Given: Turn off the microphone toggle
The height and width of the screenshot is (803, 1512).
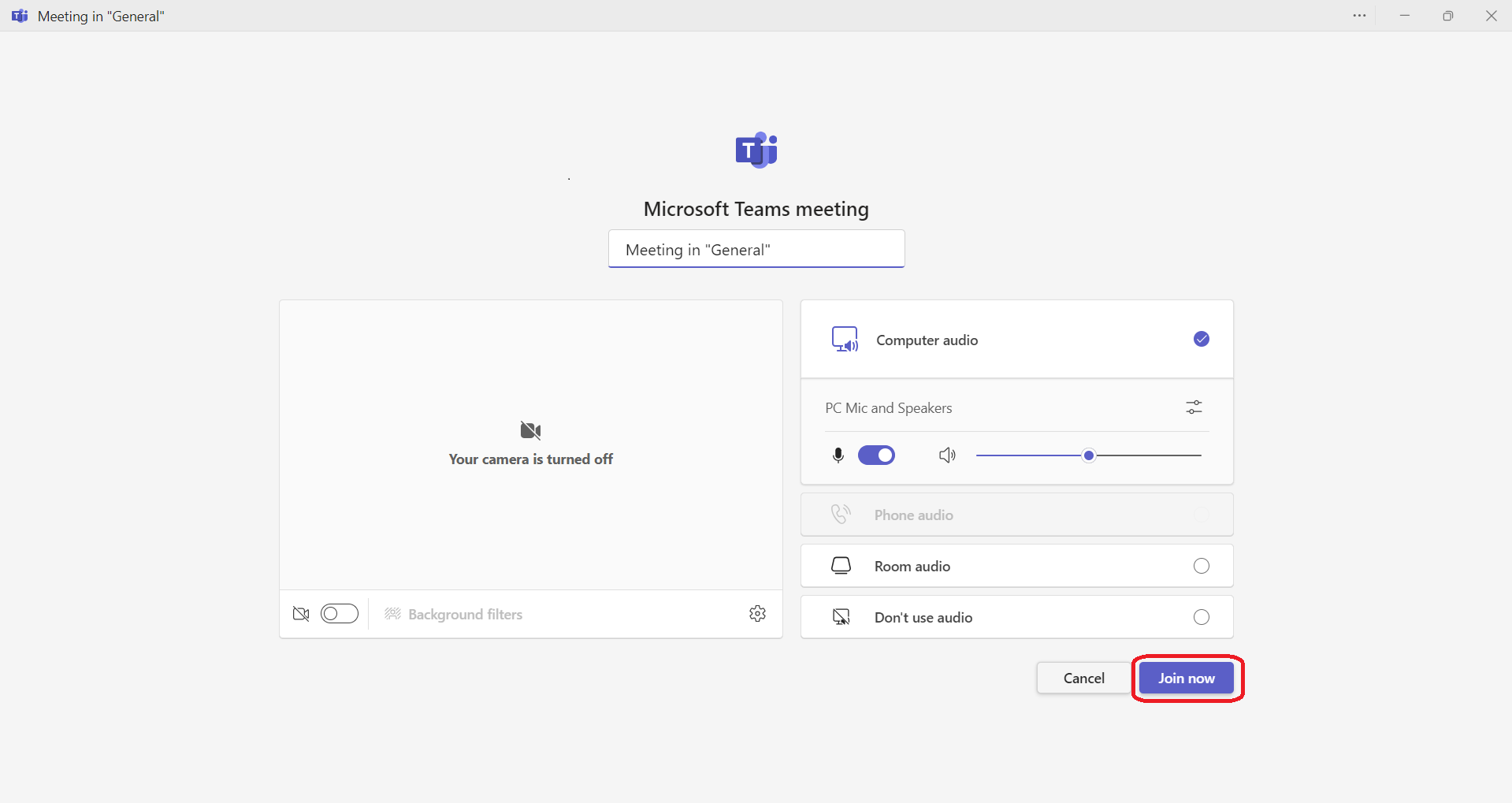Looking at the screenshot, I should tap(876, 455).
